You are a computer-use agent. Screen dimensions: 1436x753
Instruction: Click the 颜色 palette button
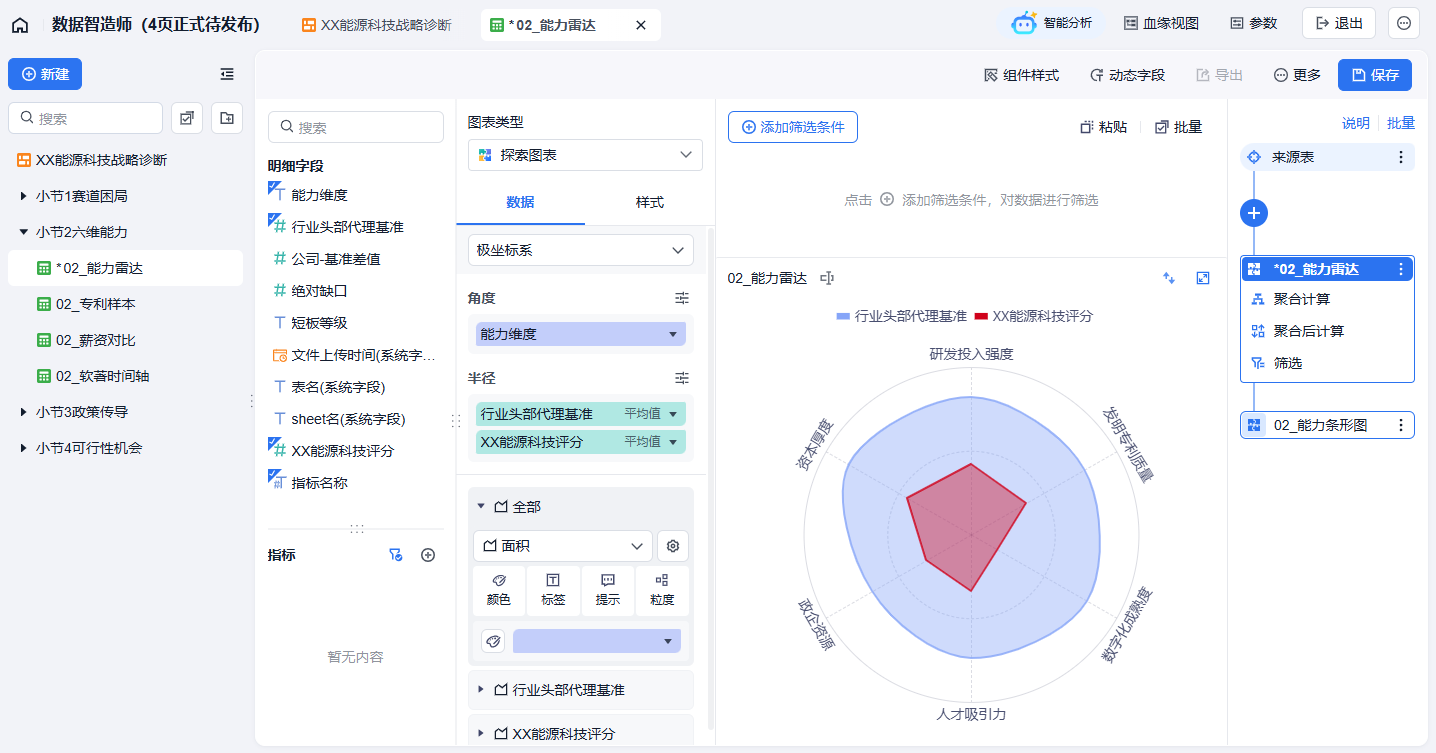click(x=498, y=590)
